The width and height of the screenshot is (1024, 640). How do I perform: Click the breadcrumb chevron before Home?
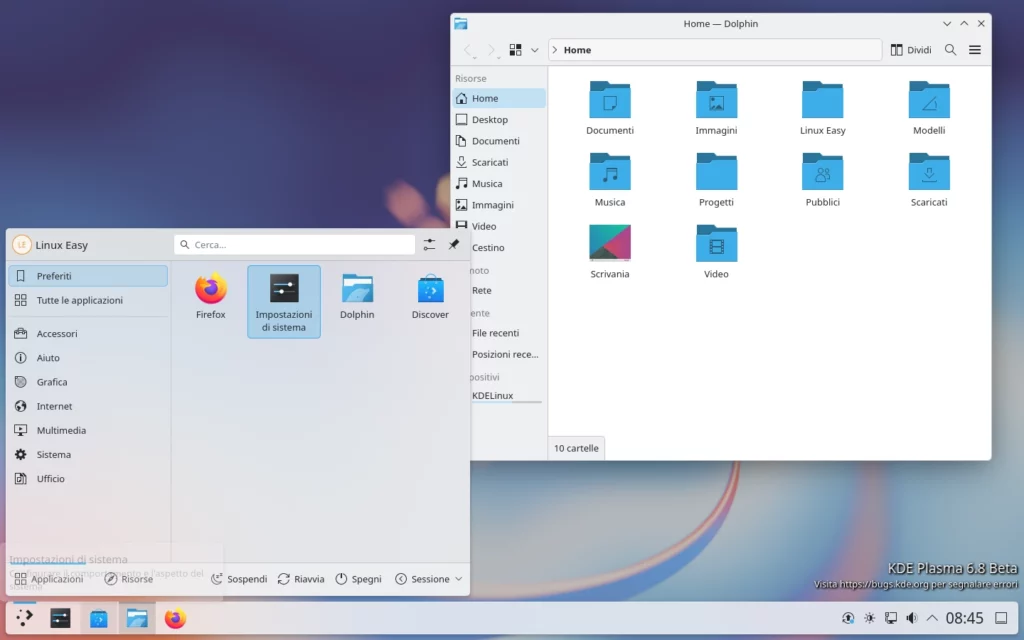point(555,50)
